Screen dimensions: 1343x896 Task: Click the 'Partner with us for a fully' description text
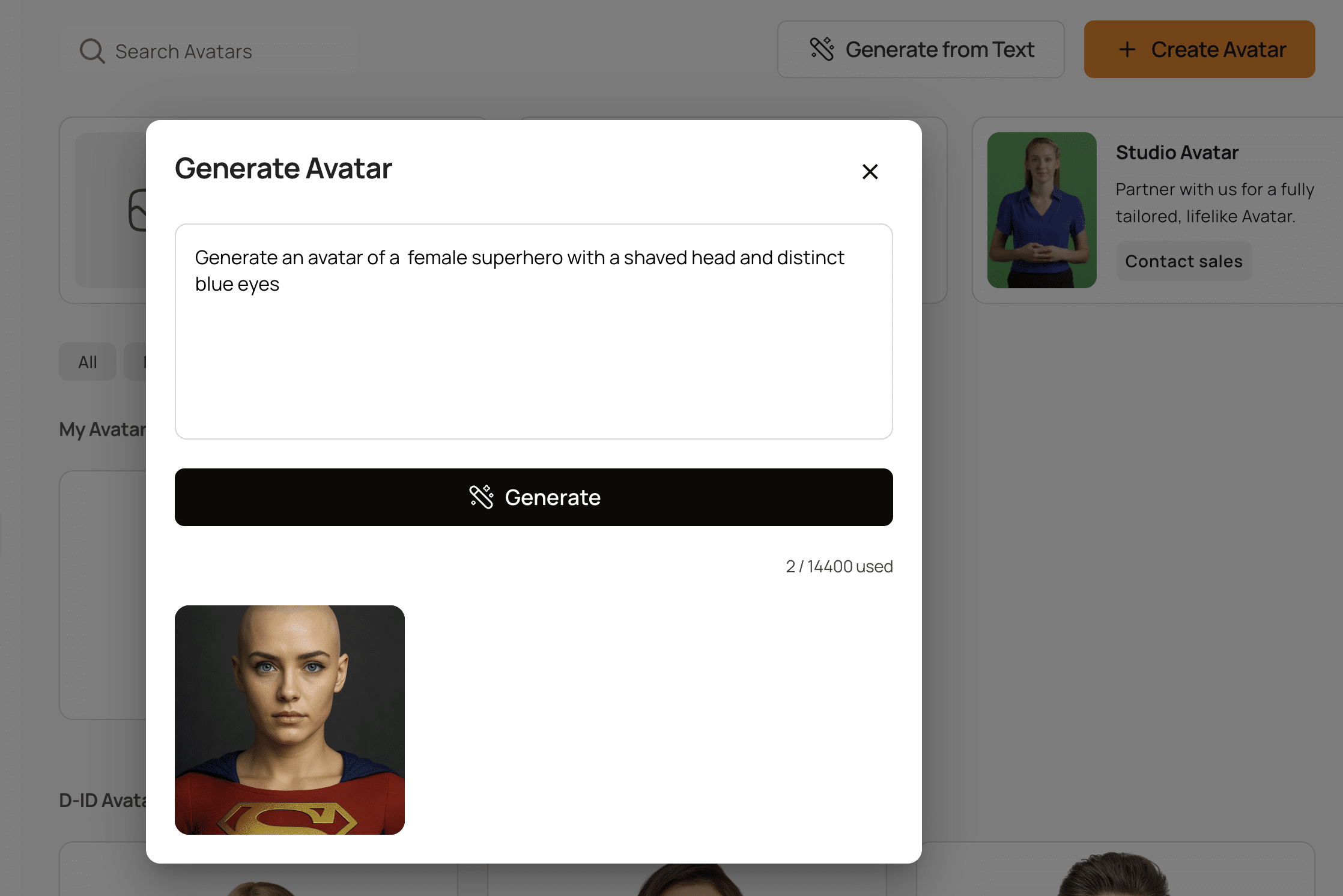[x=1215, y=190]
